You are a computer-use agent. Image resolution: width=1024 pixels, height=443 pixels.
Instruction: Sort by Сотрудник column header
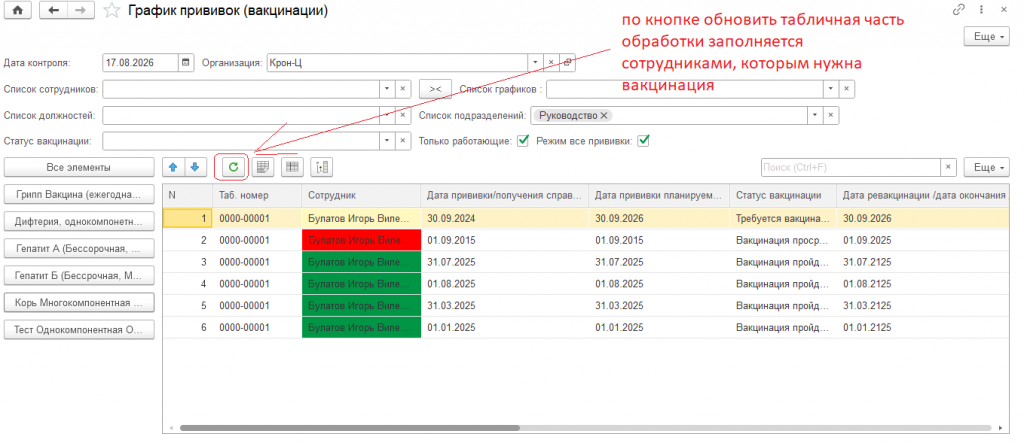(361, 195)
